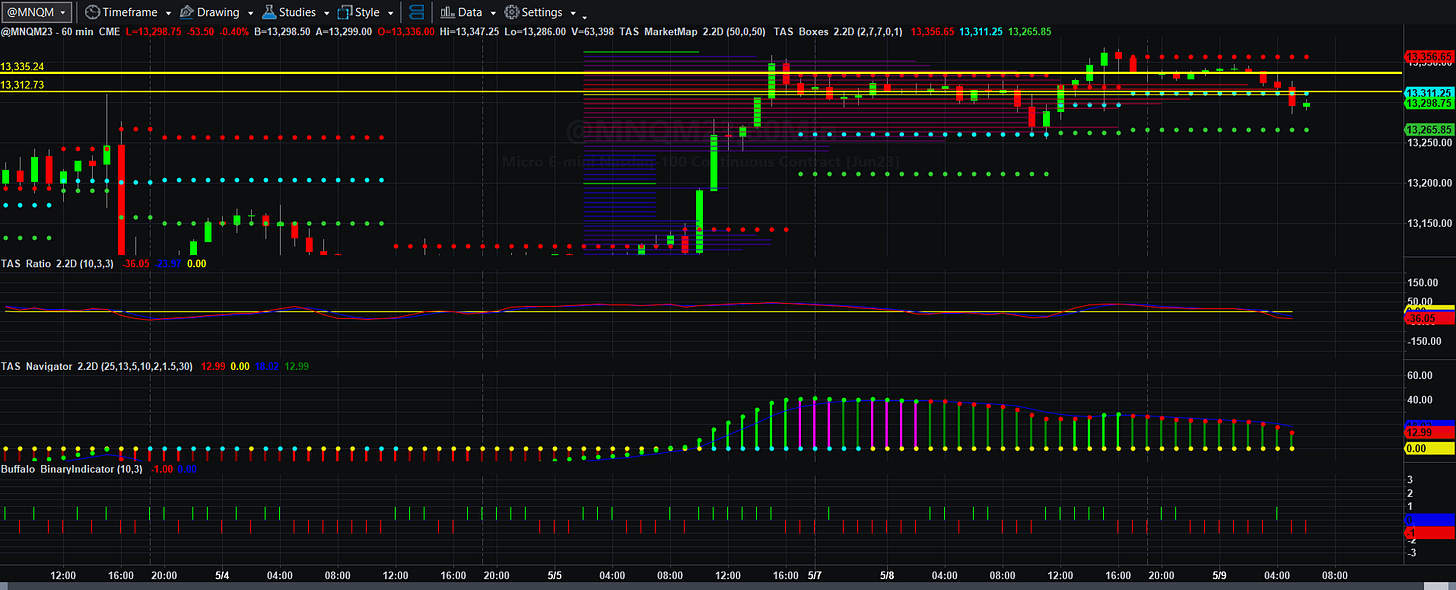Click the Drawing pencil icon
1456x590 pixels.
pyautogui.click(x=185, y=13)
